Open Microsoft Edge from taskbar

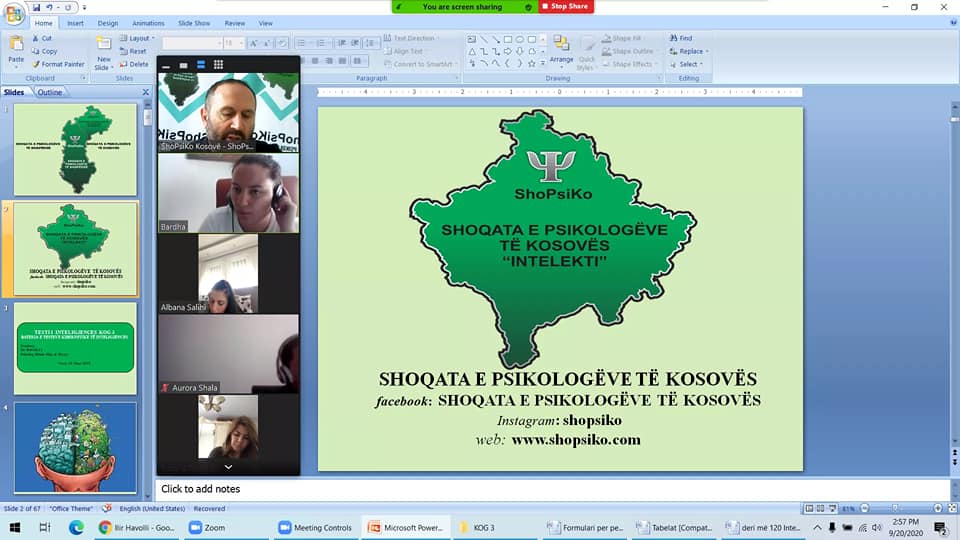(x=76, y=527)
